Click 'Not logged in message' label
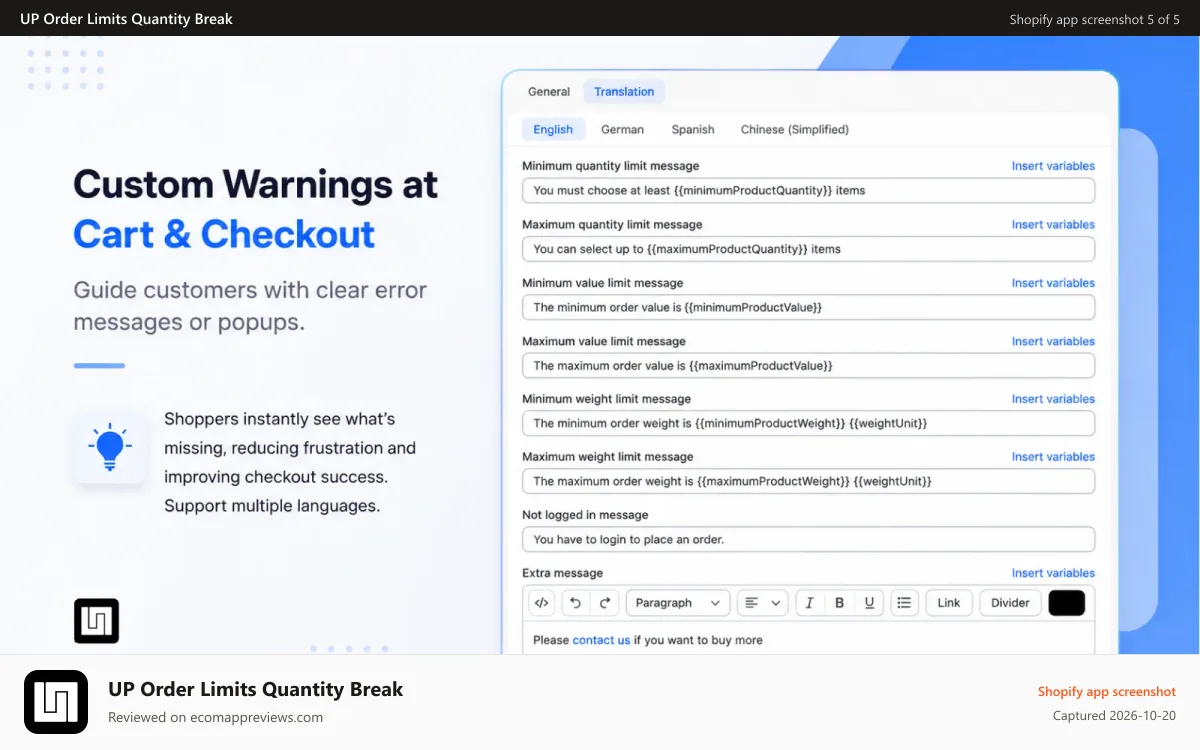 click(585, 515)
